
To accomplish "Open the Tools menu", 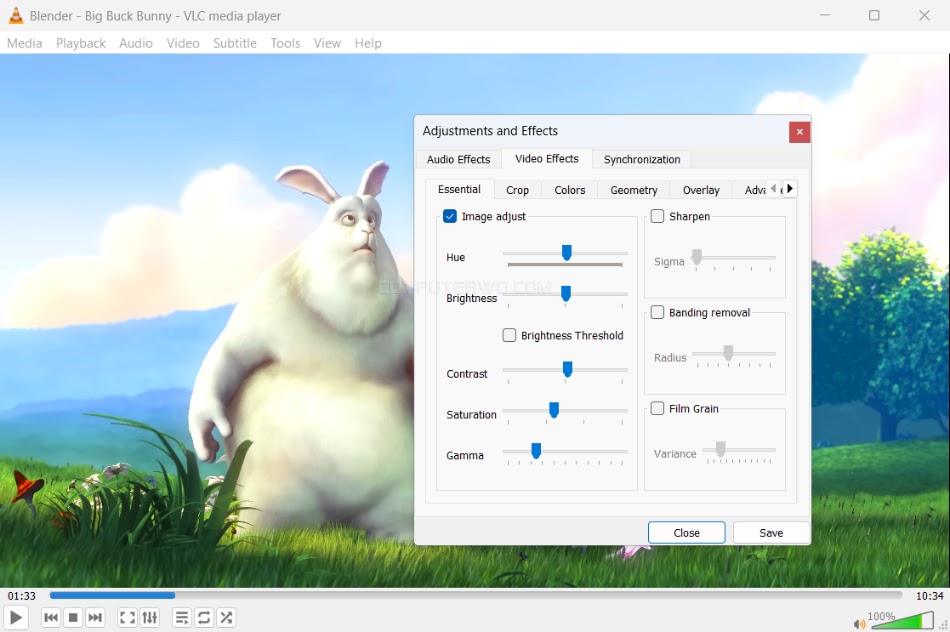I will pyautogui.click(x=285, y=43).
